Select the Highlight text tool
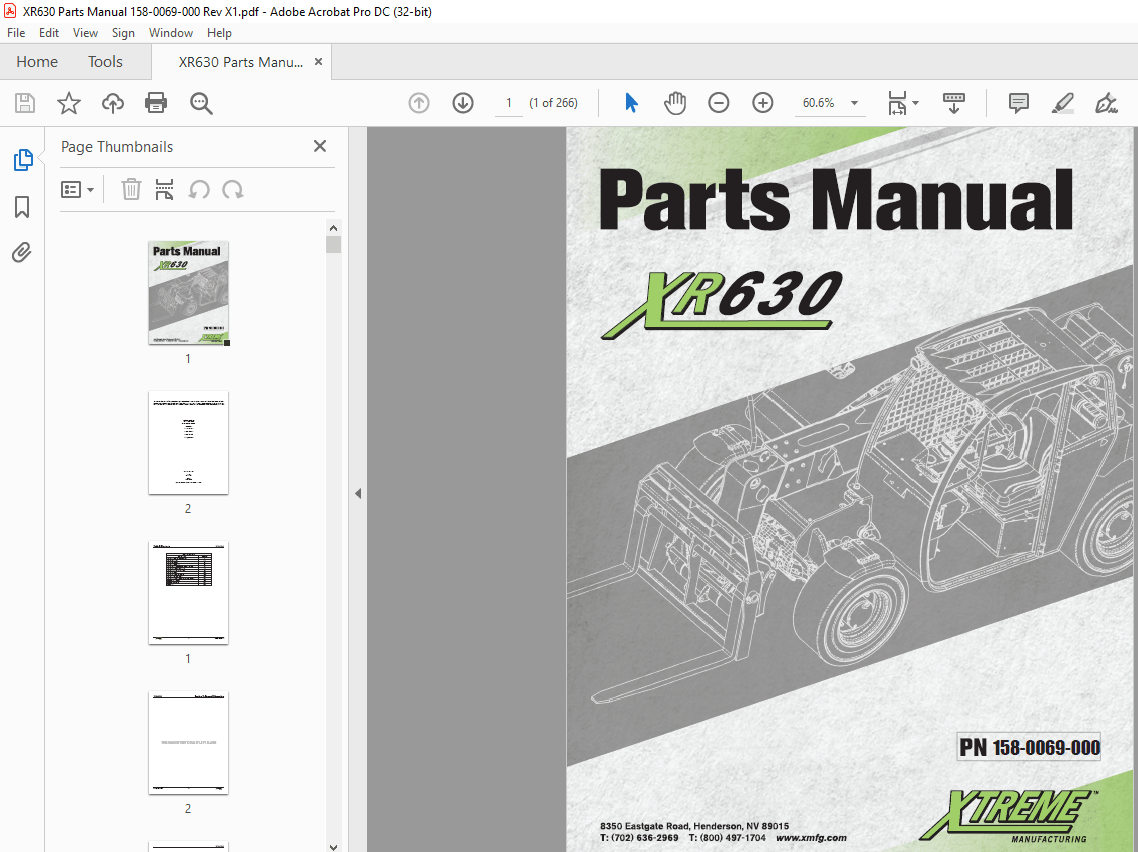The width and height of the screenshot is (1138, 852). (x=1062, y=103)
